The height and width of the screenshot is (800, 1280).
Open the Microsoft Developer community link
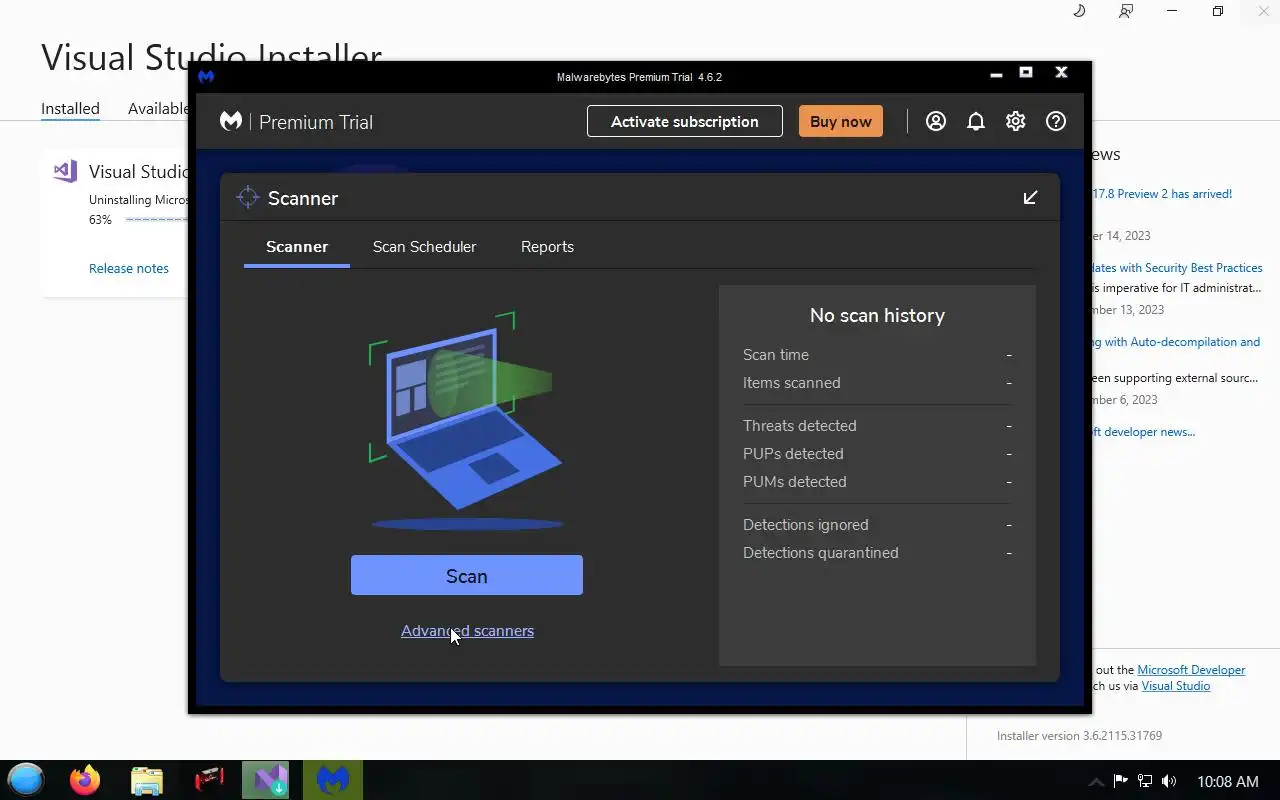[1191, 670]
